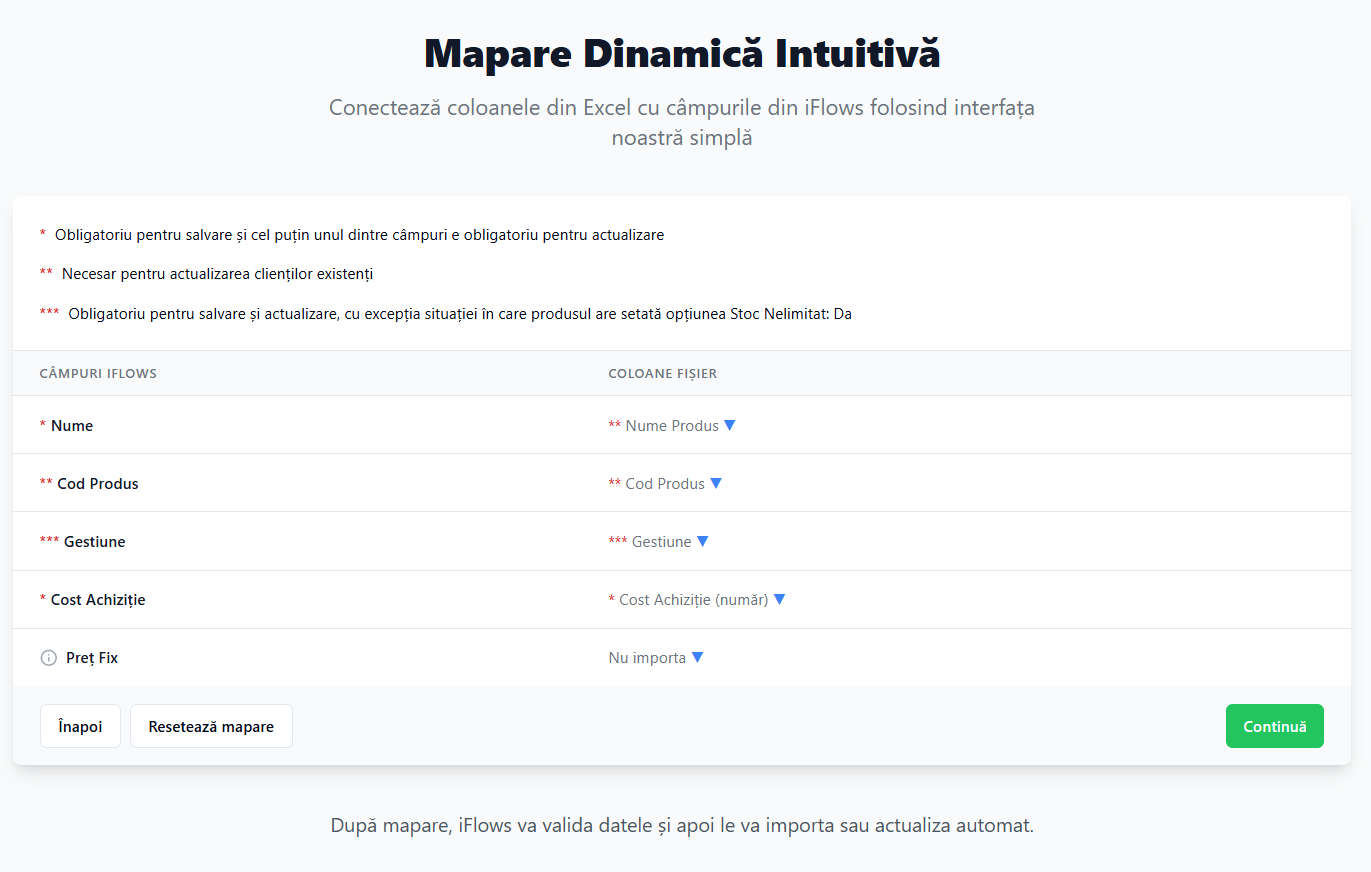Click the Gestiune field label on the left
Image resolution: width=1371 pixels, height=872 pixels.
(94, 542)
